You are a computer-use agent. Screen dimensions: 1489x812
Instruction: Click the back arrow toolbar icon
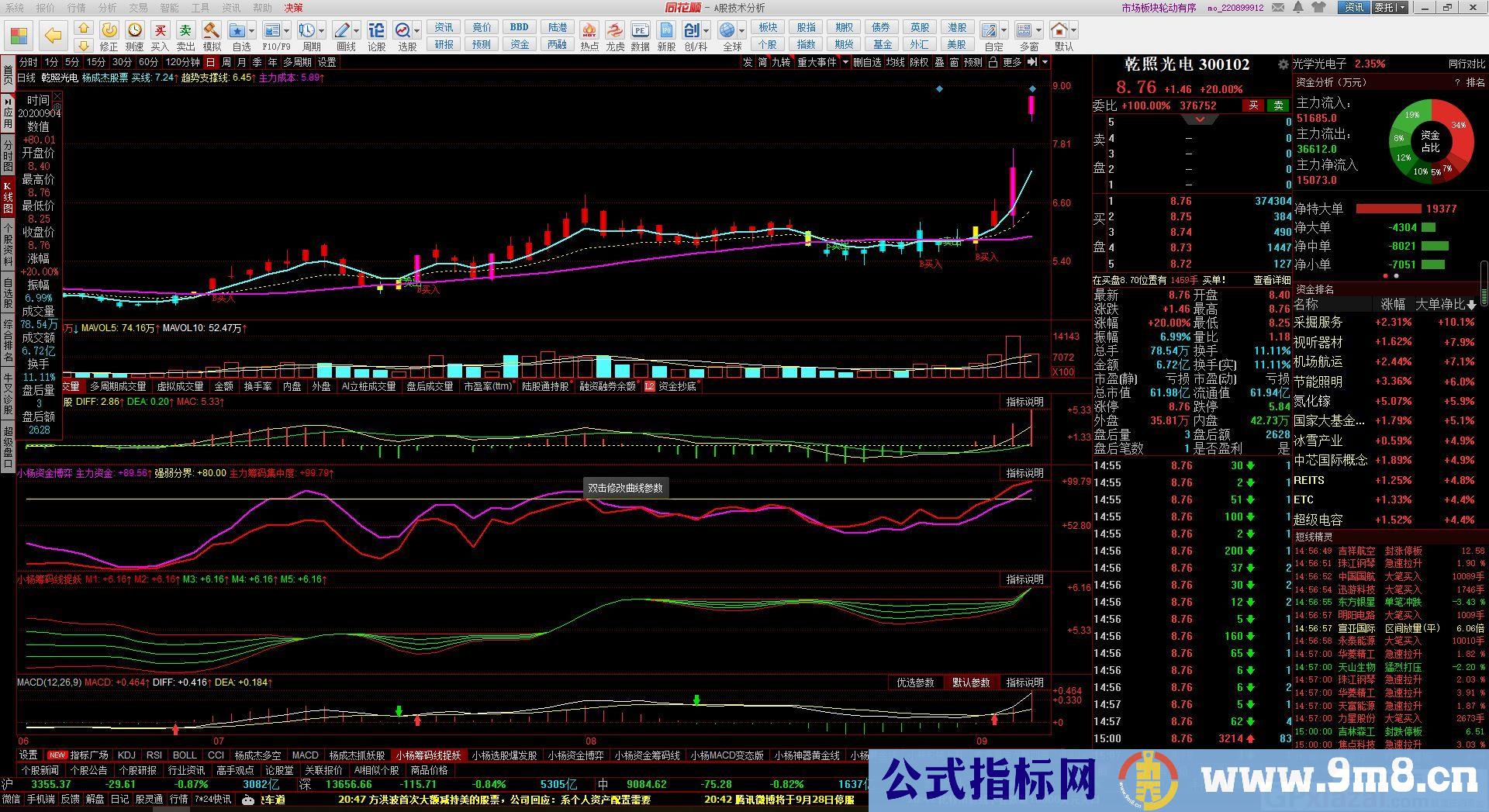click(53, 36)
